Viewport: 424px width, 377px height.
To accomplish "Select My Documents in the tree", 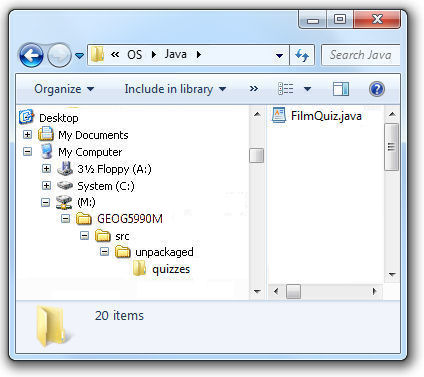I will coord(93,135).
